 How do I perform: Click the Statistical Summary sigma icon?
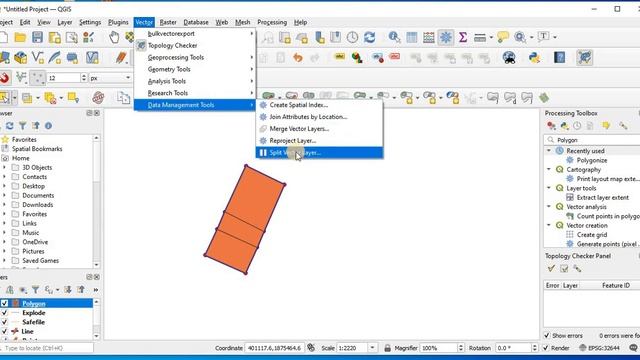[x=463, y=38]
